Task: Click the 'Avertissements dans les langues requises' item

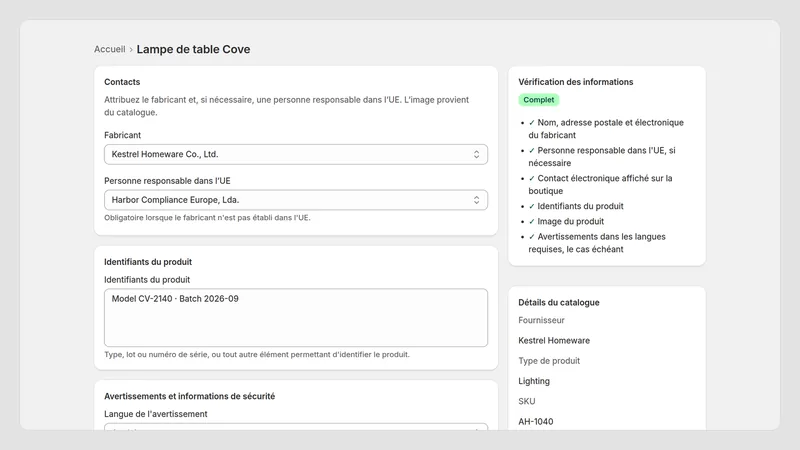Action: pyautogui.click(x=597, y=243)
